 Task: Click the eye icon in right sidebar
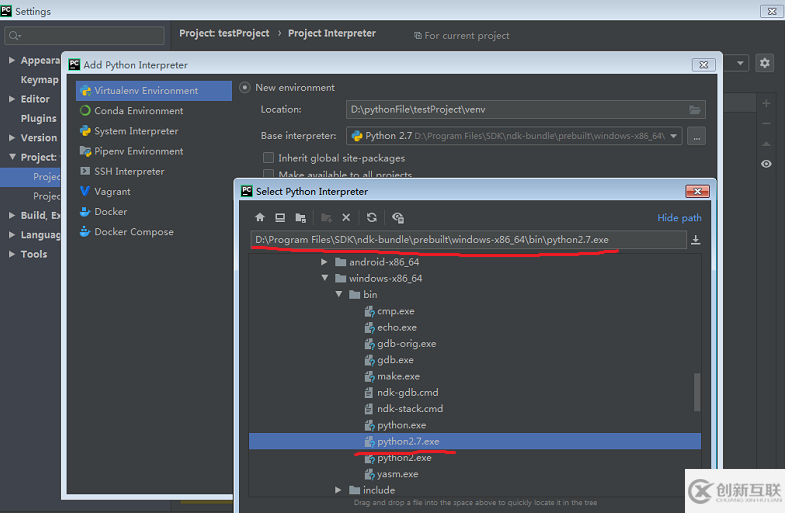coord(766,164)
